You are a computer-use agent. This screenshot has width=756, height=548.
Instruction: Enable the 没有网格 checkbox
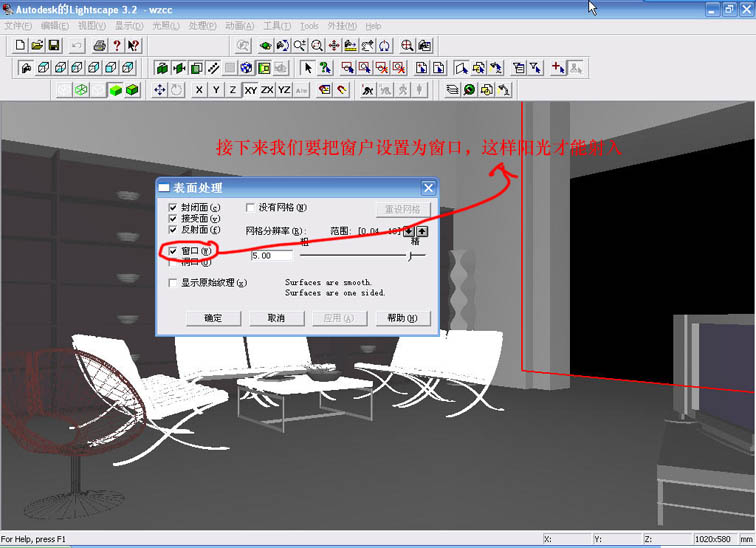click(x=251, y=208)
